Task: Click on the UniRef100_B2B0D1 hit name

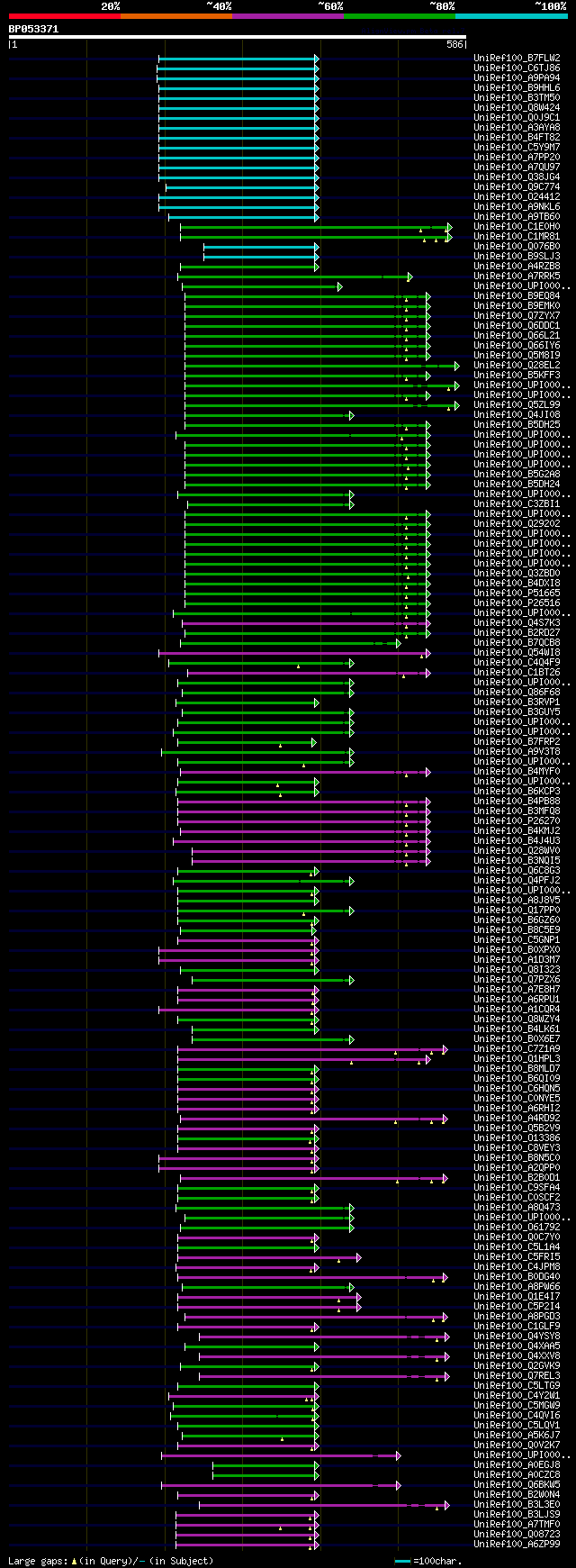Action: tap(517, 1178)
